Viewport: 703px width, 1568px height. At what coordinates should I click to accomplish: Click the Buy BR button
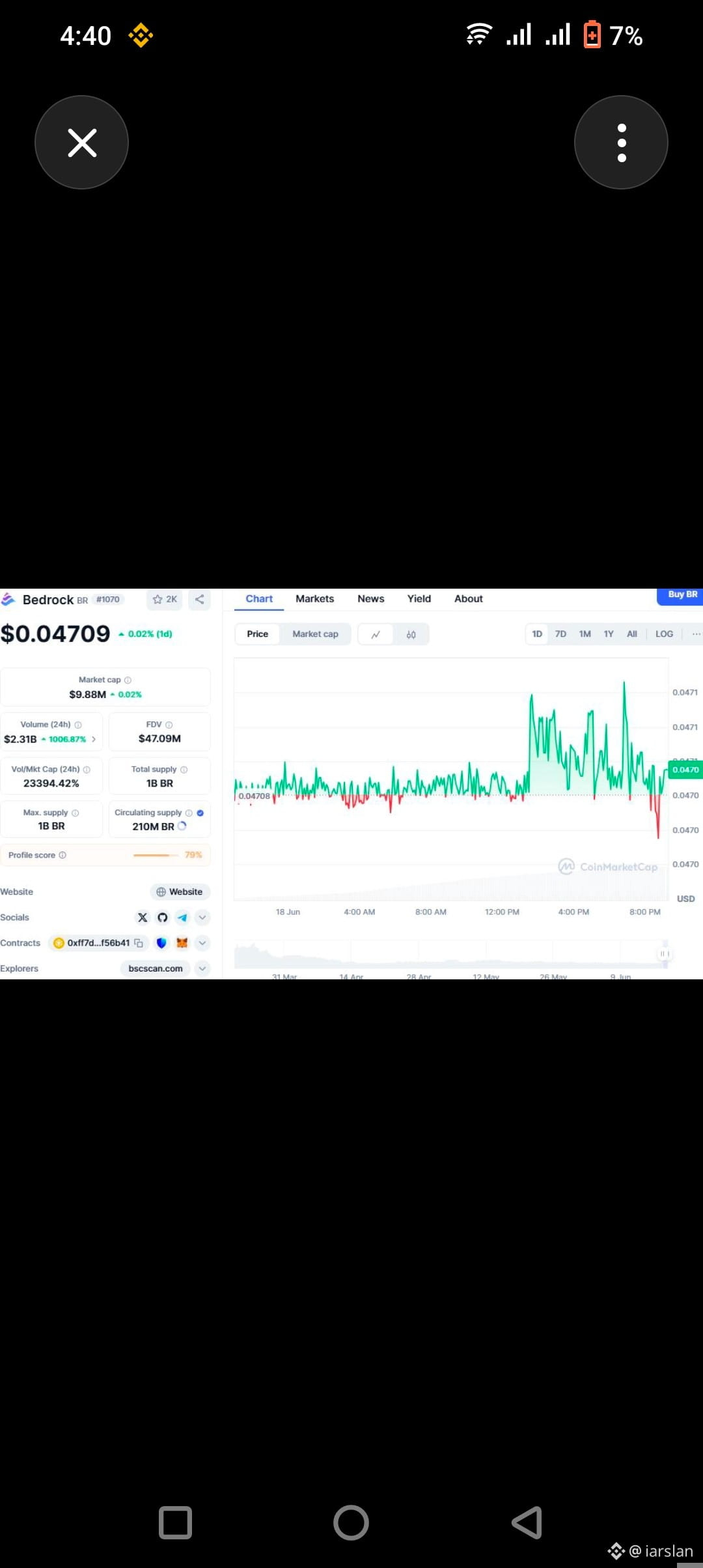[x=681, y=596]
